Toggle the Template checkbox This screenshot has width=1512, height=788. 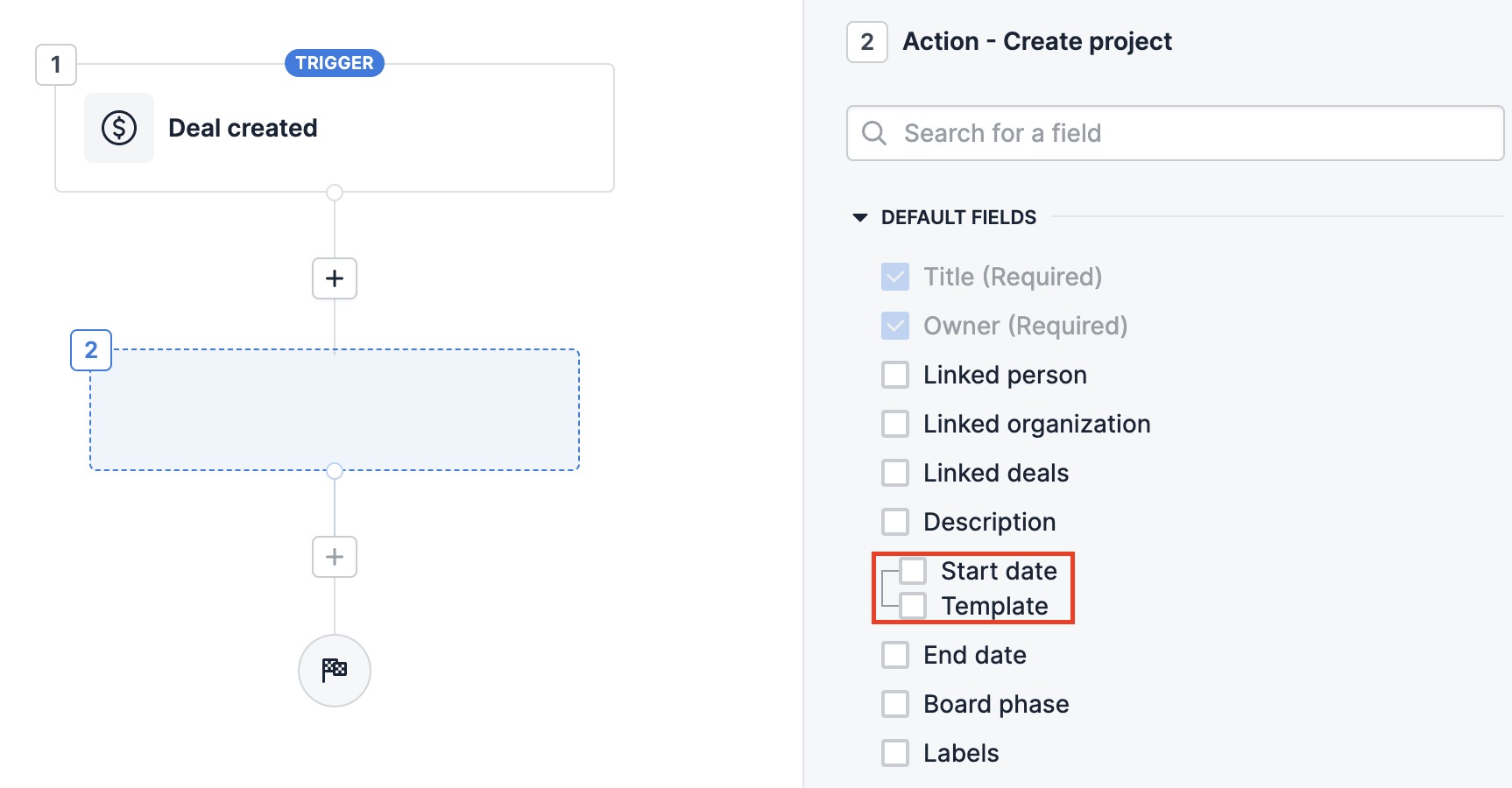coord(913,606)
